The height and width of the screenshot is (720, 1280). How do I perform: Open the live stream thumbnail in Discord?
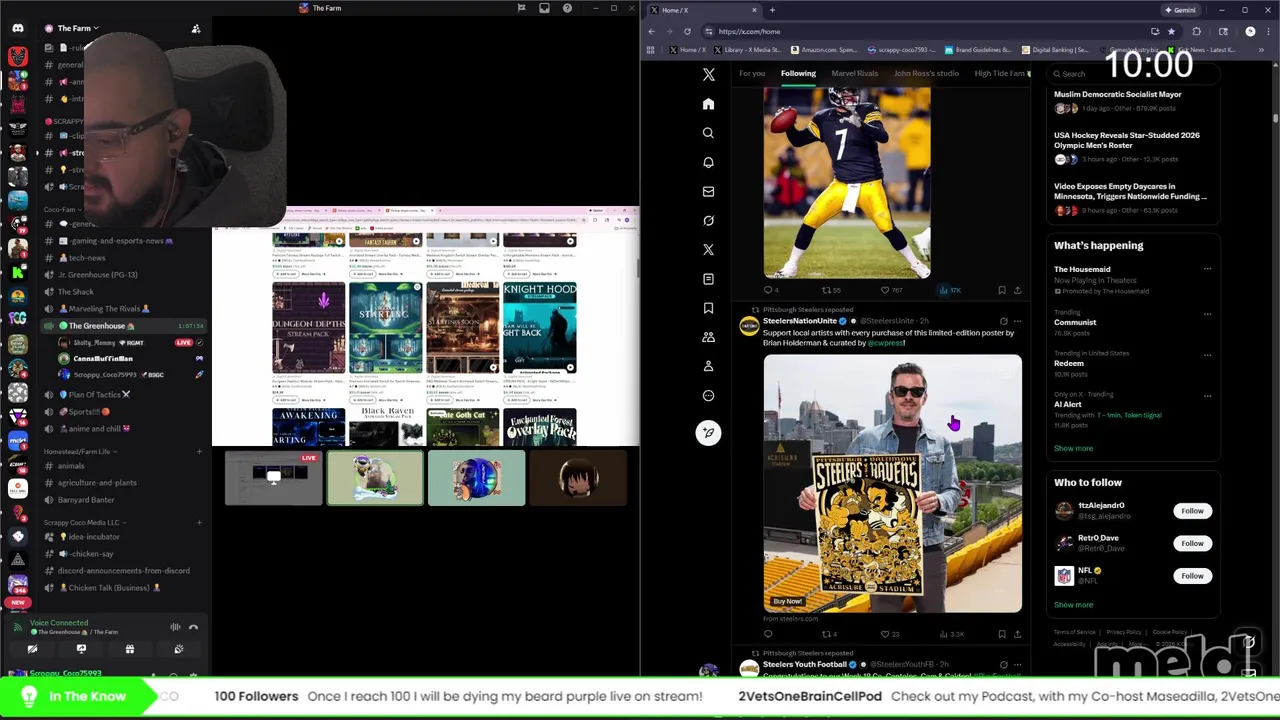coord(273,478)
